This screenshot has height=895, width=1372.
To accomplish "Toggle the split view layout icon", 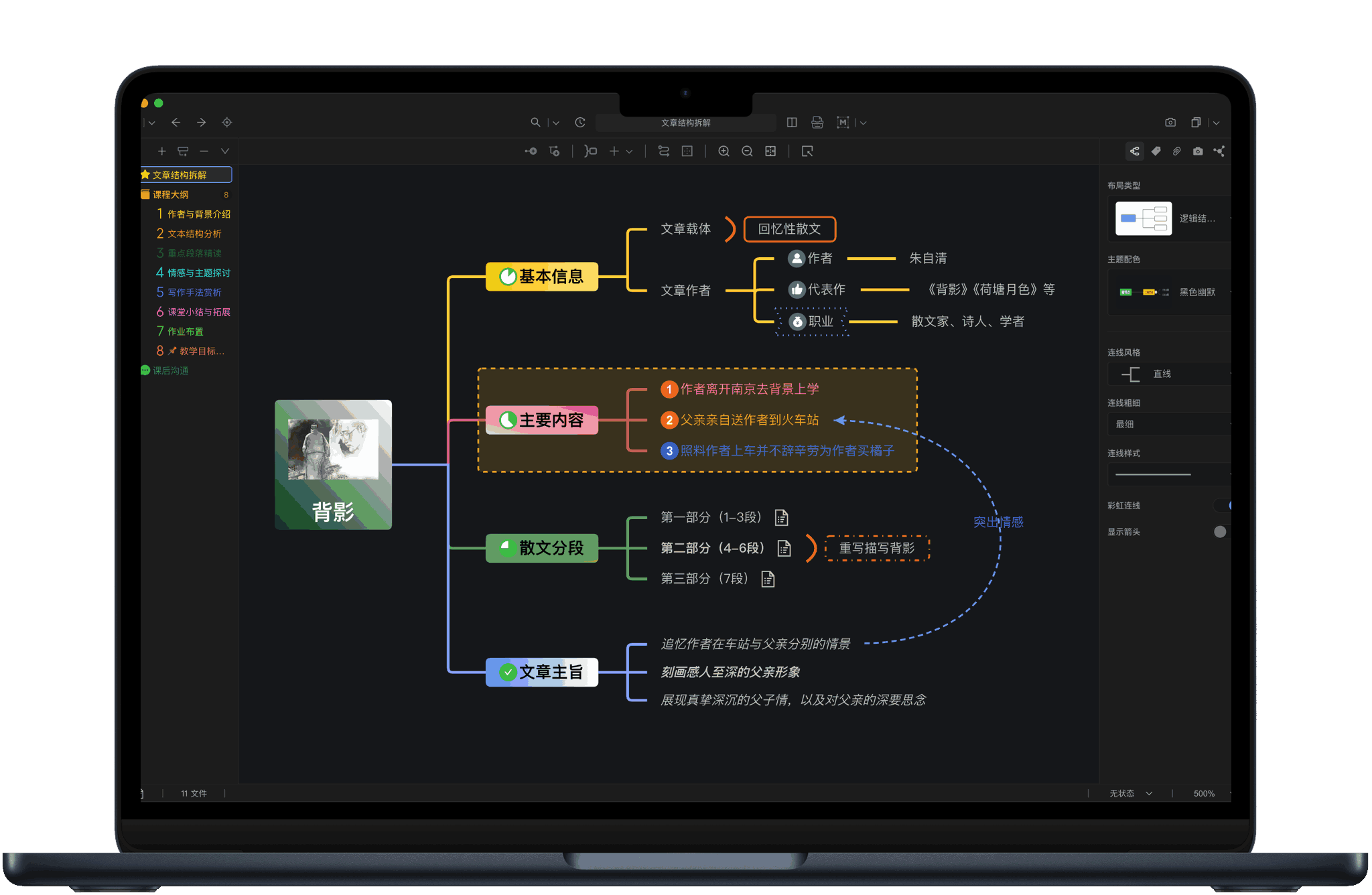I will (792, 123).
